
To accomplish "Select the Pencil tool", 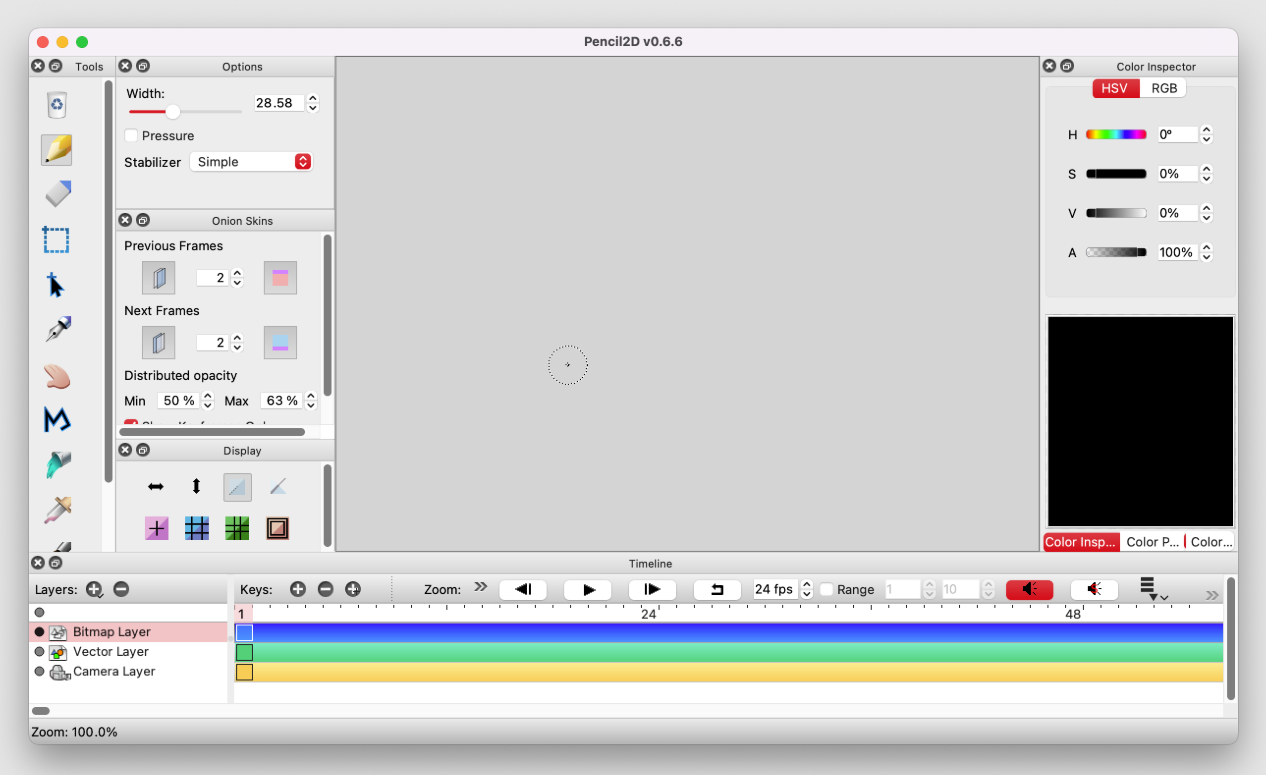I will tap(57, 150).
